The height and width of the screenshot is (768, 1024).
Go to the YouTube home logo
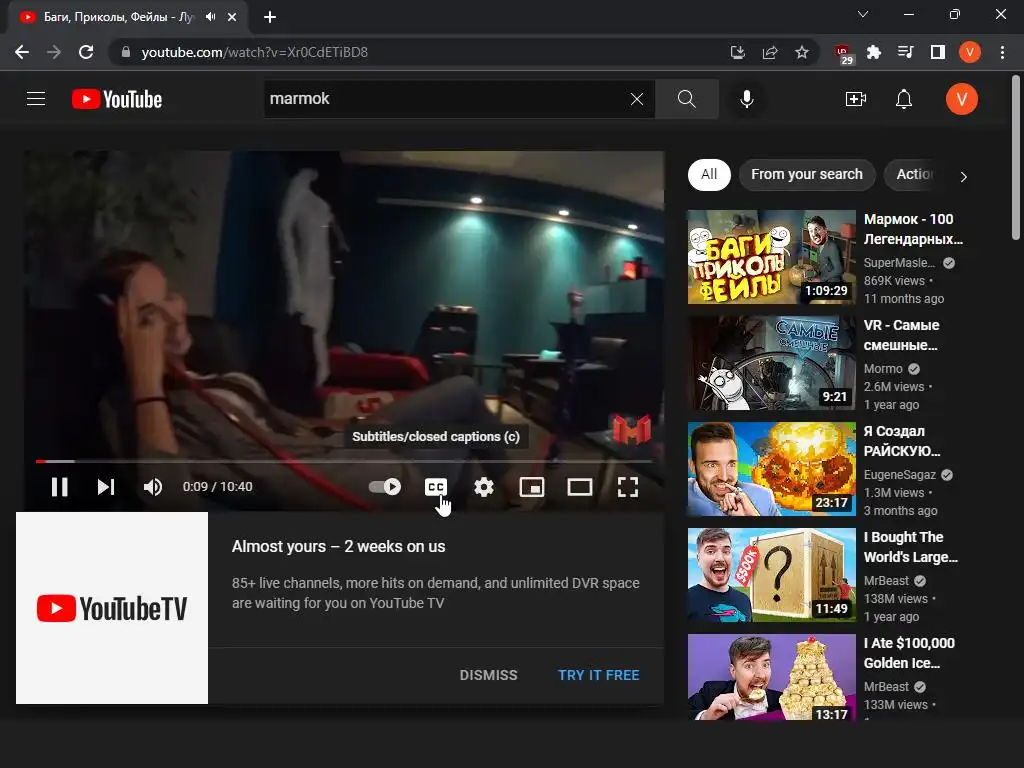[x=117, y=99]
